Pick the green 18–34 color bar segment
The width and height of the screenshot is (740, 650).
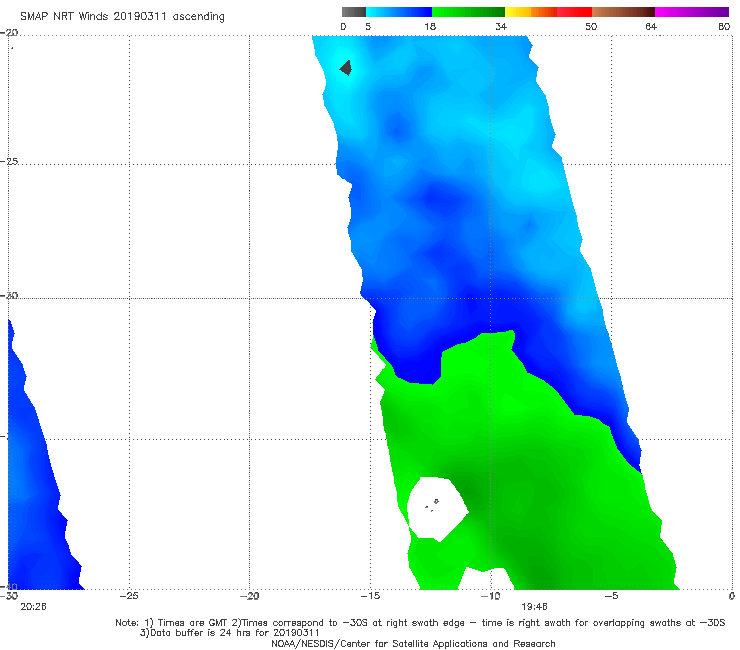tap(469, 12)
